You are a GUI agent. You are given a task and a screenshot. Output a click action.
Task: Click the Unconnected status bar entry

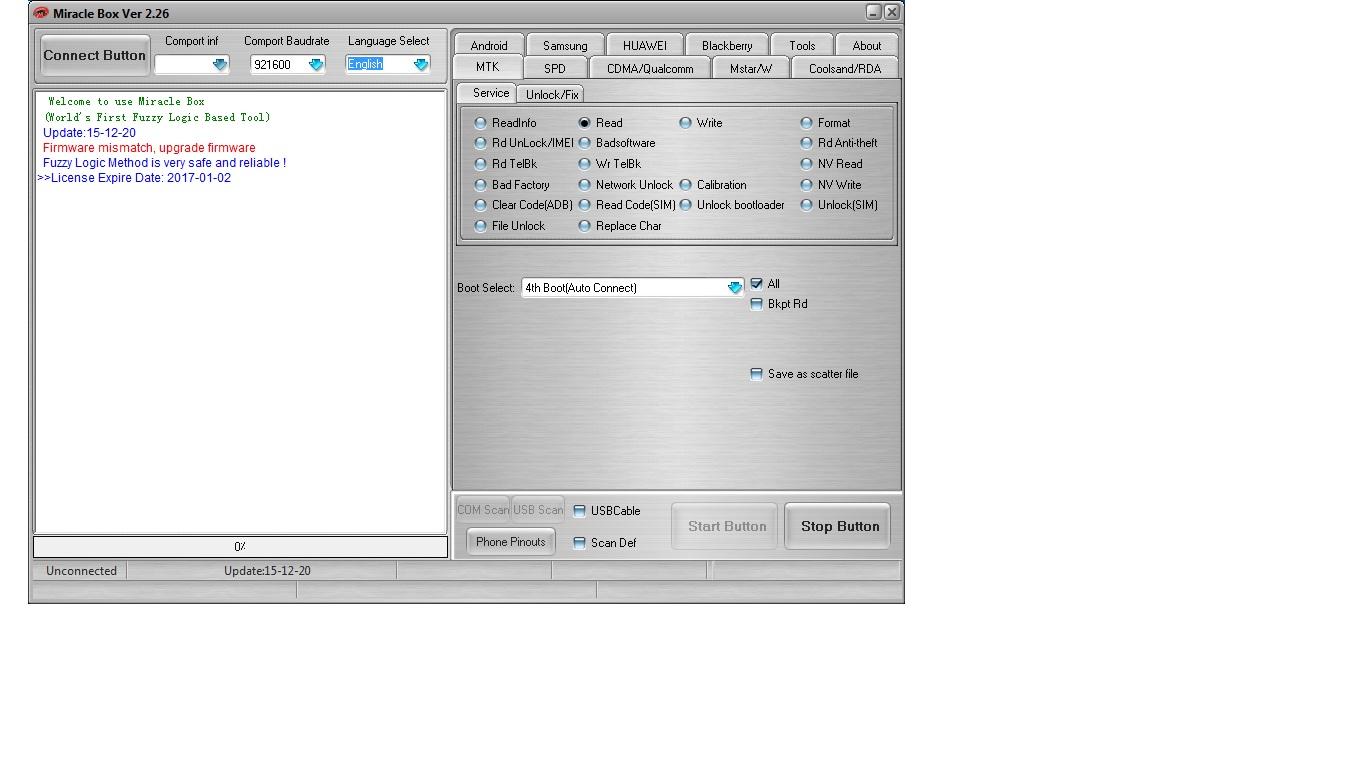click(81, 571)
